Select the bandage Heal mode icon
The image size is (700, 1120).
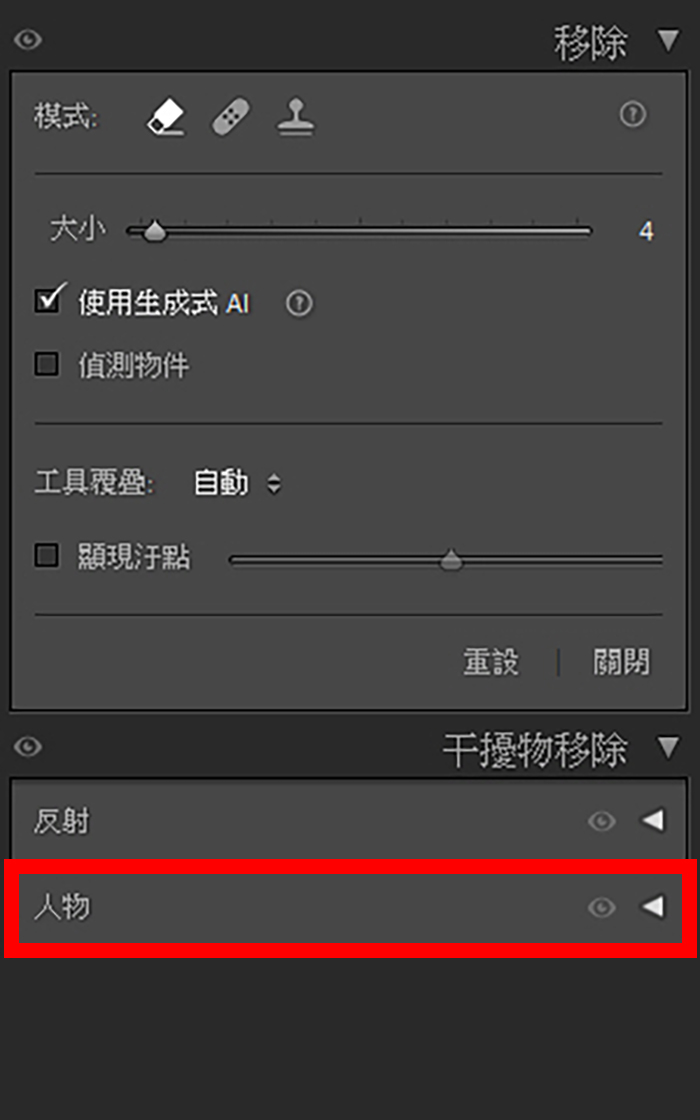(231, 117)
